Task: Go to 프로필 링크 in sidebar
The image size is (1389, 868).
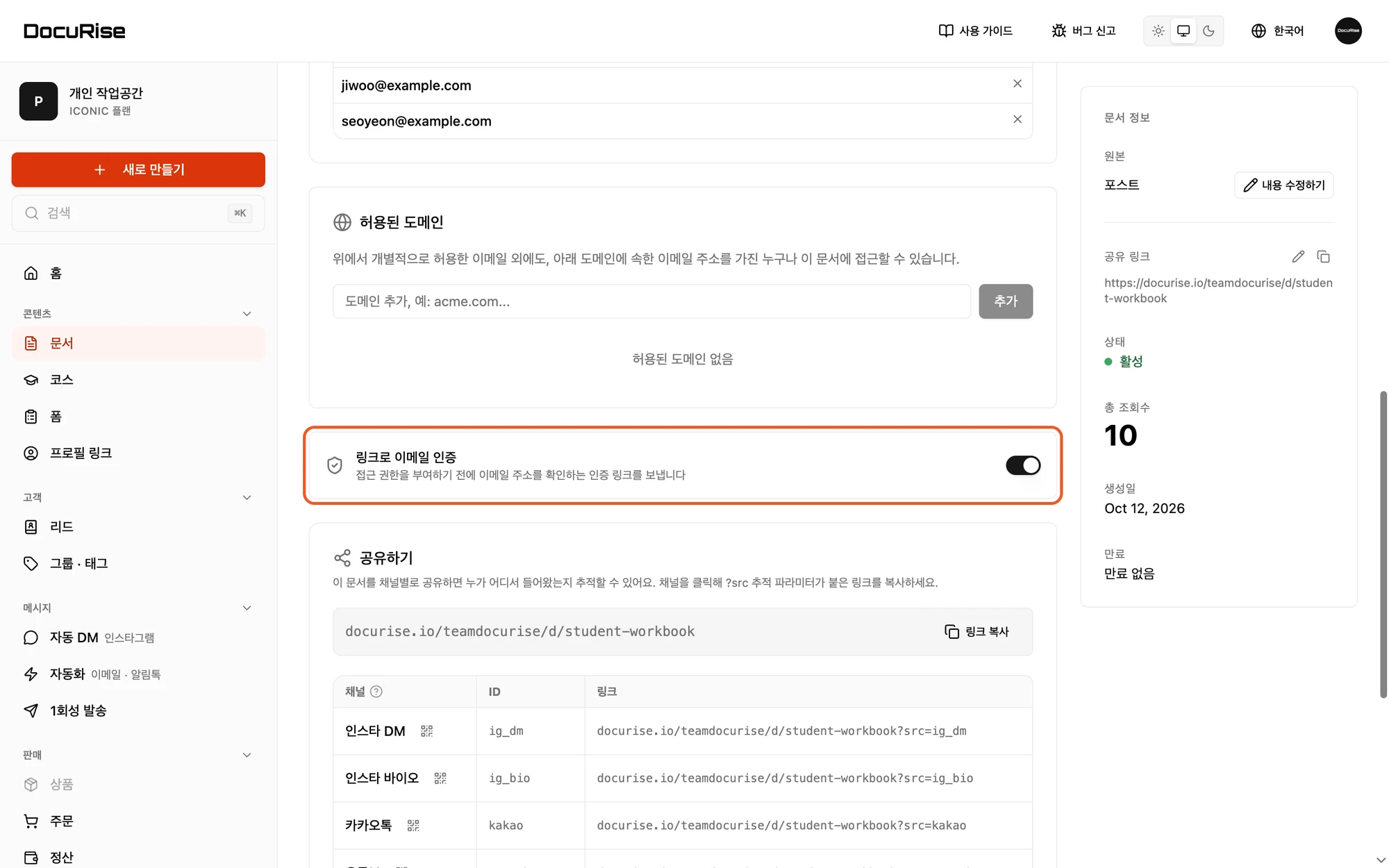Action: [138, 453]
